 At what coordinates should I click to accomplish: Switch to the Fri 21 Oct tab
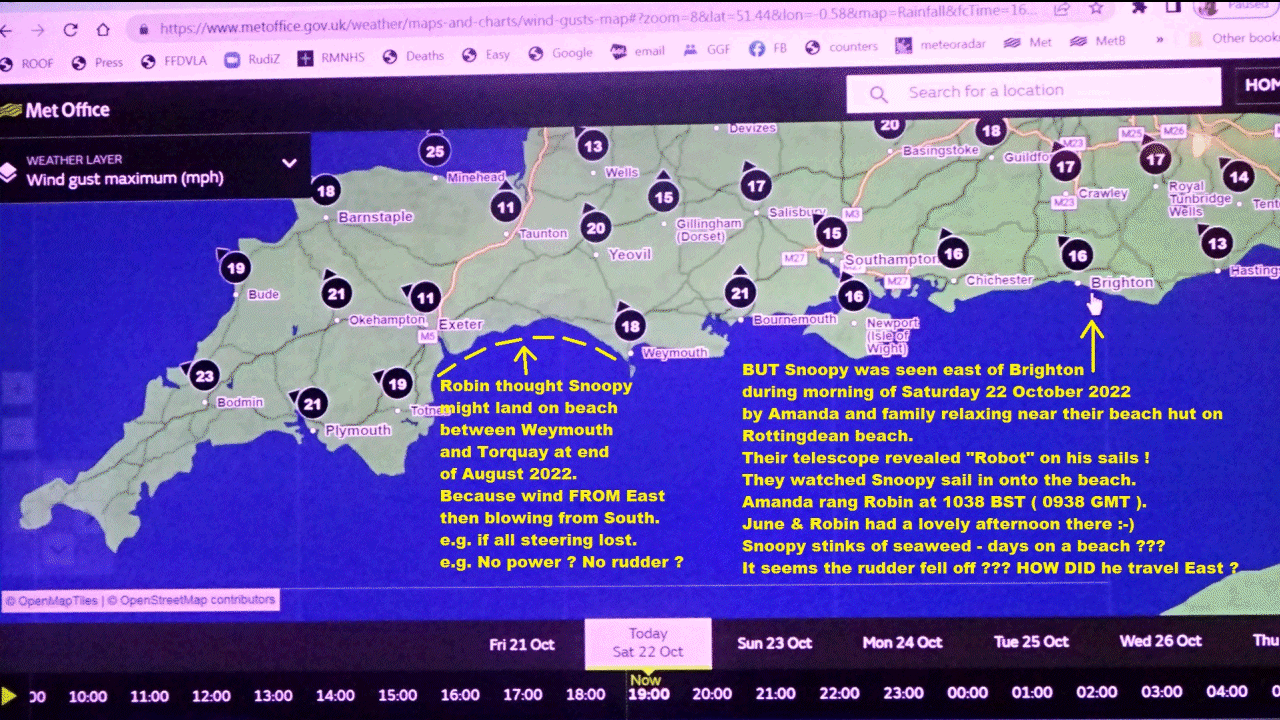(522, 644)
